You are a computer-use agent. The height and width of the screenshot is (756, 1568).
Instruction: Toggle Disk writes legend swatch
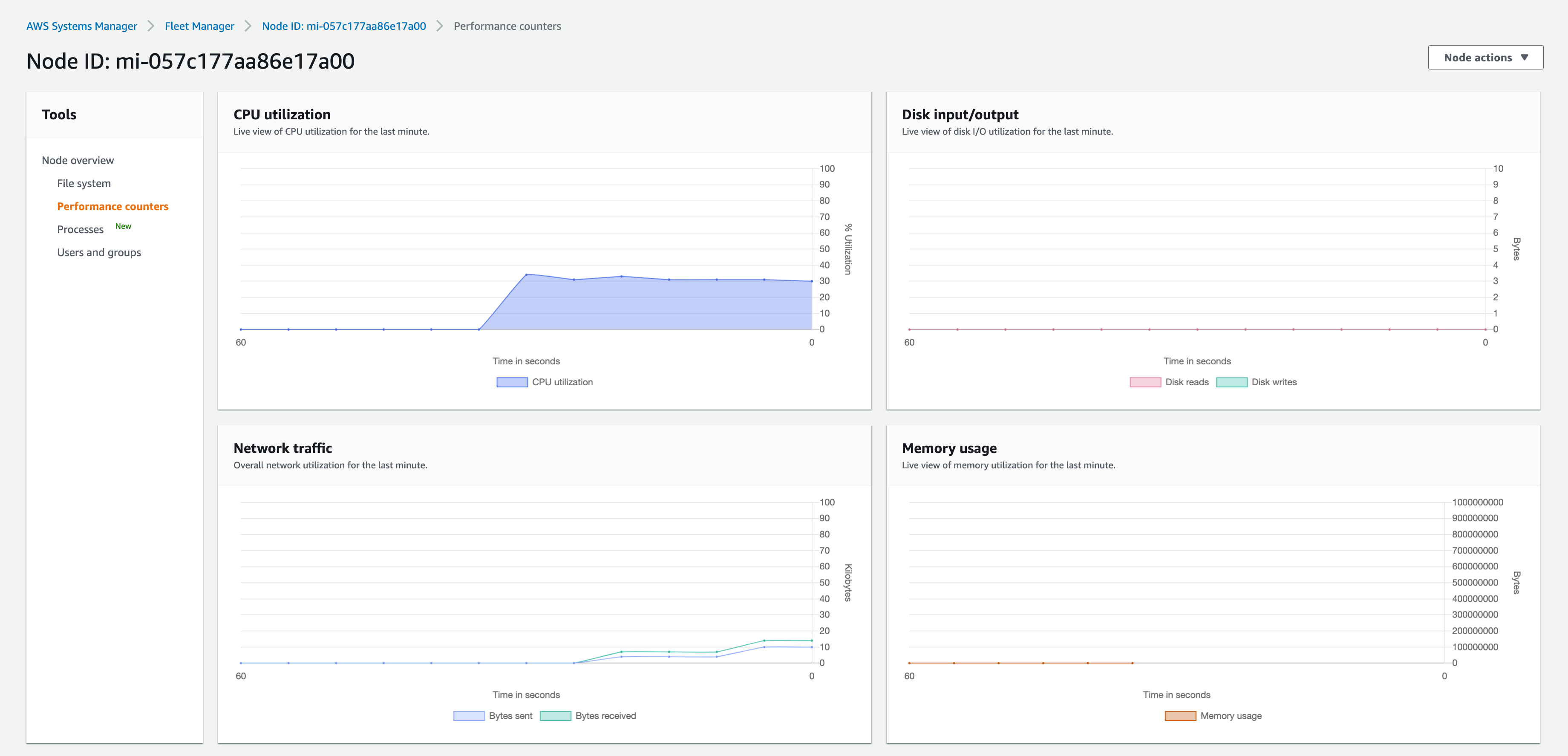pyautogui.click(x=1231, y=382)
